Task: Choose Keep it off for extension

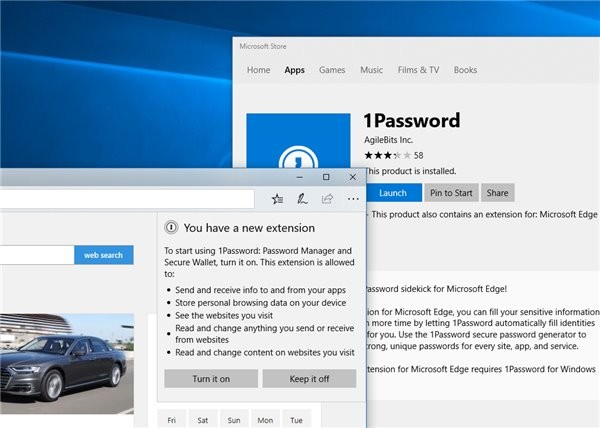Action: pos(309,379)
